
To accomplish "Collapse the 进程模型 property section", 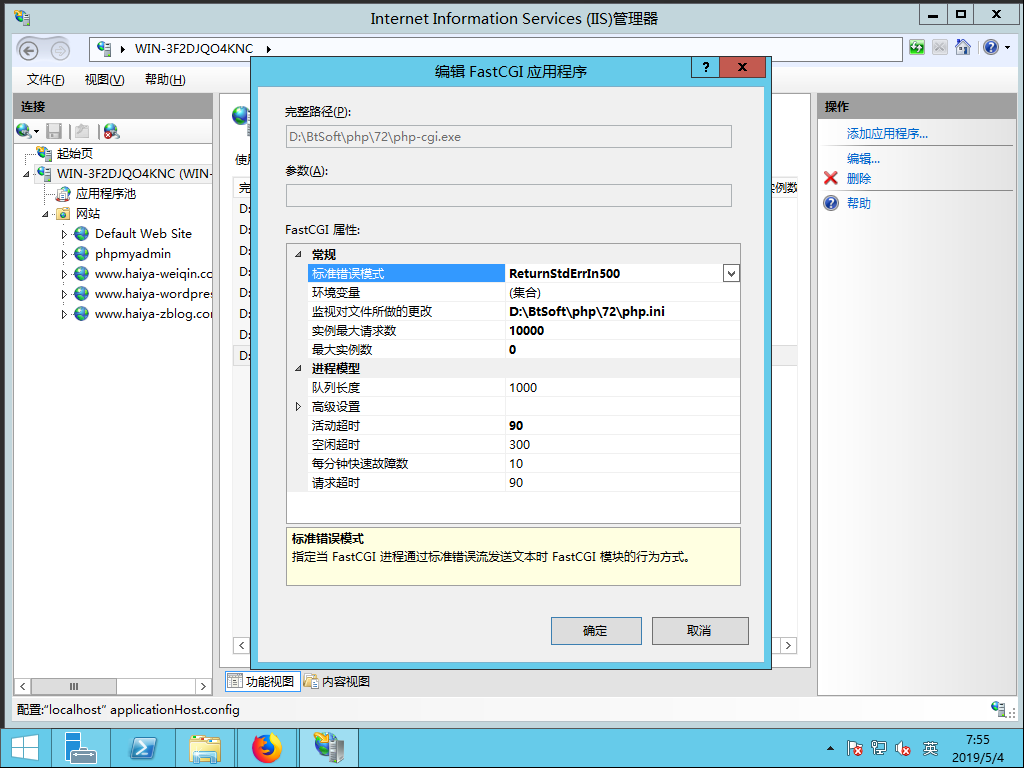I will pyautogui.click(x=298, y=368).
